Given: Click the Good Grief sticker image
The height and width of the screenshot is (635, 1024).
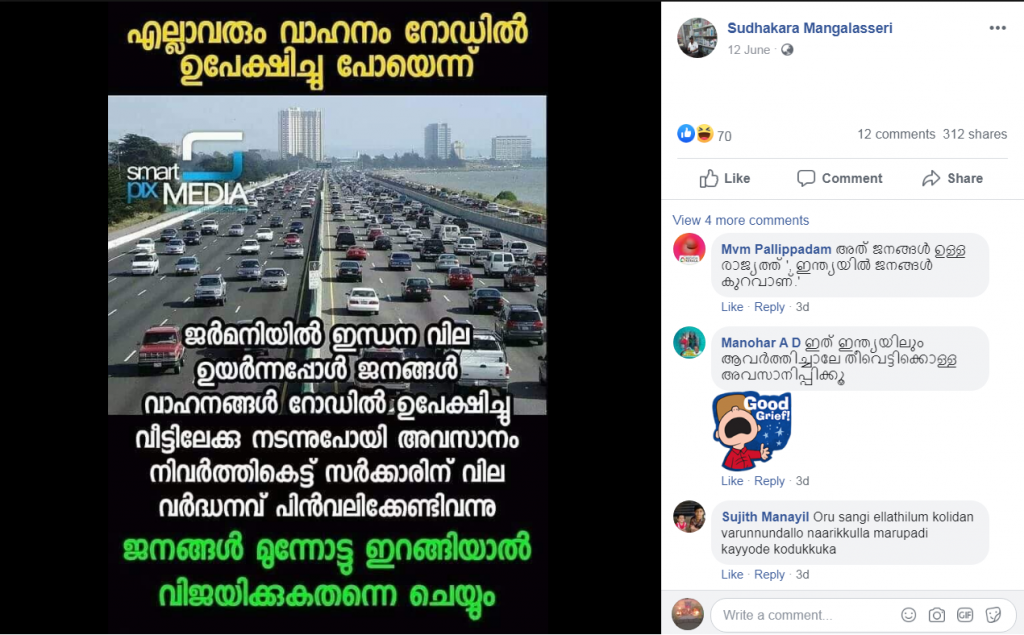Looking at the screenshot, I should (x=752, y=431).
